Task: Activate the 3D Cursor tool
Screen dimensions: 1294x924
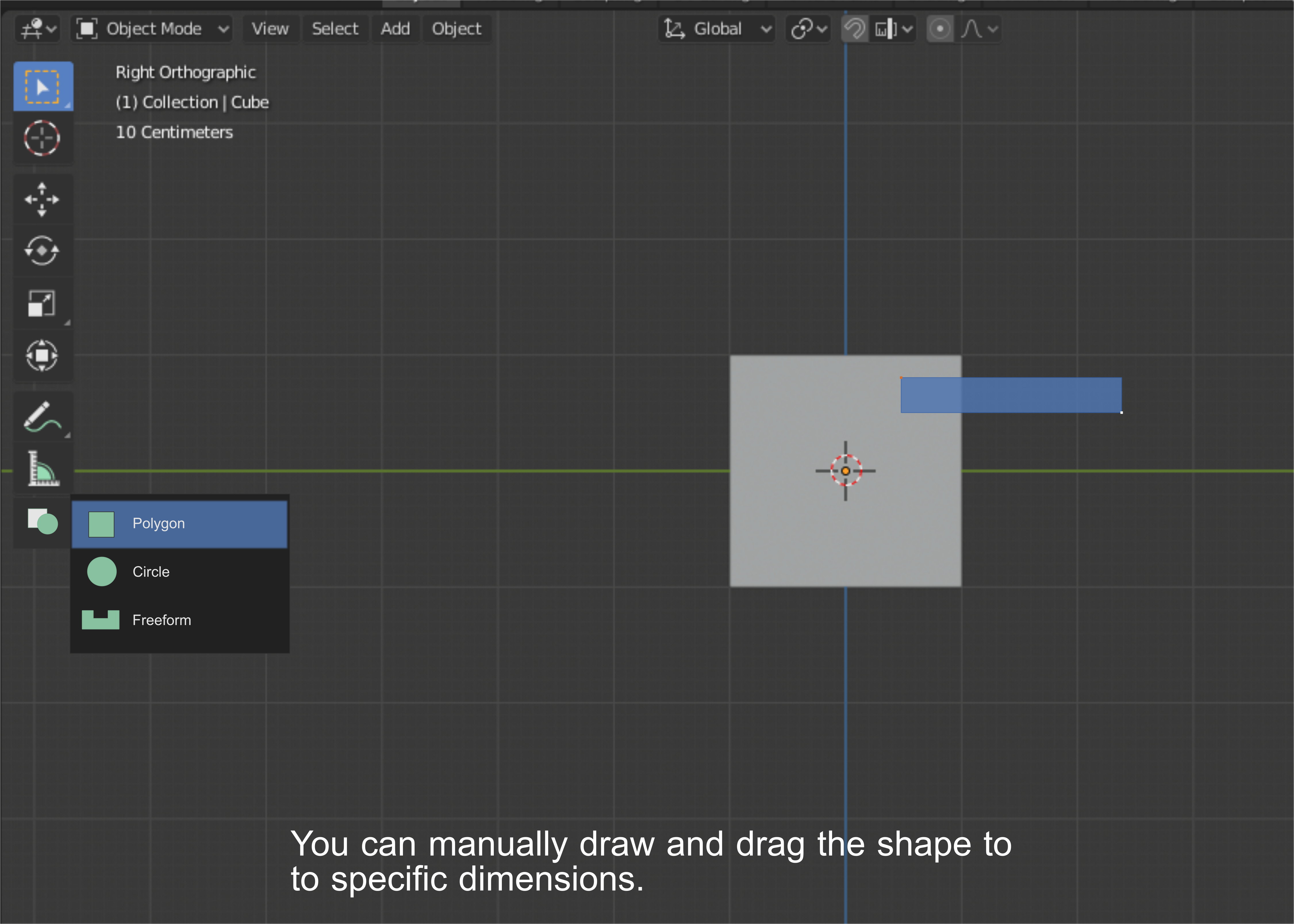Action: click(42, 138)
